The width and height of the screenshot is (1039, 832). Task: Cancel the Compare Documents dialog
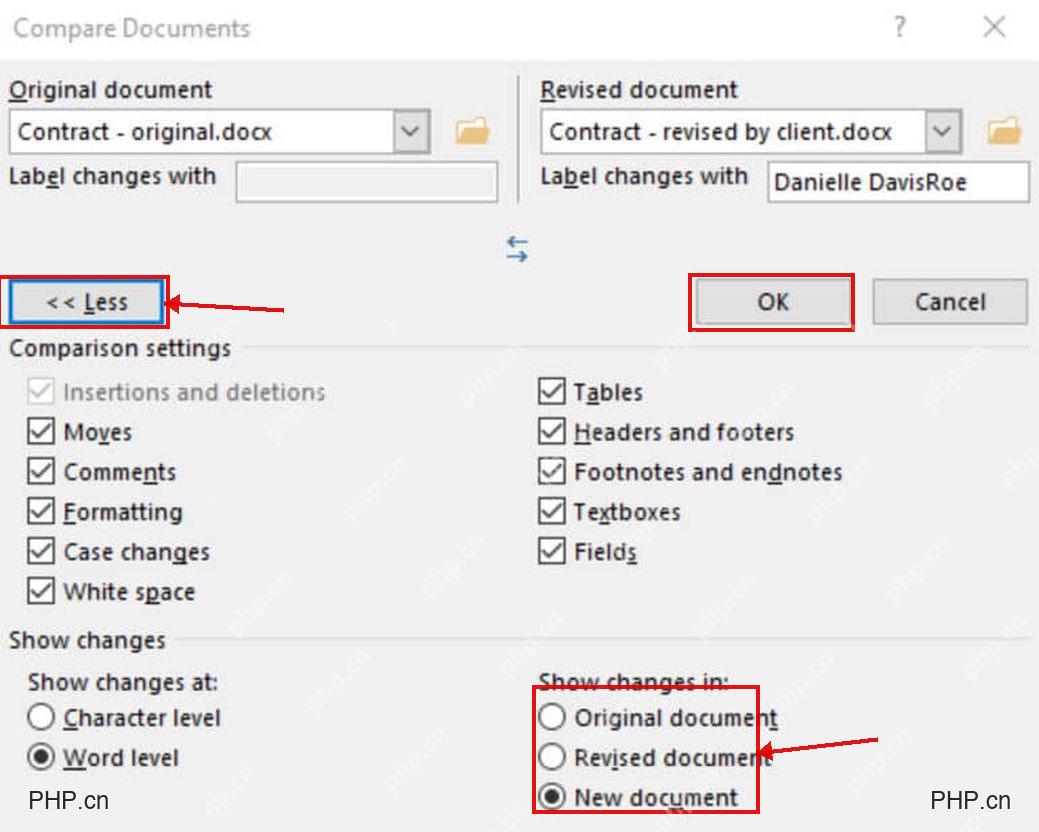[x=950, y=302]
